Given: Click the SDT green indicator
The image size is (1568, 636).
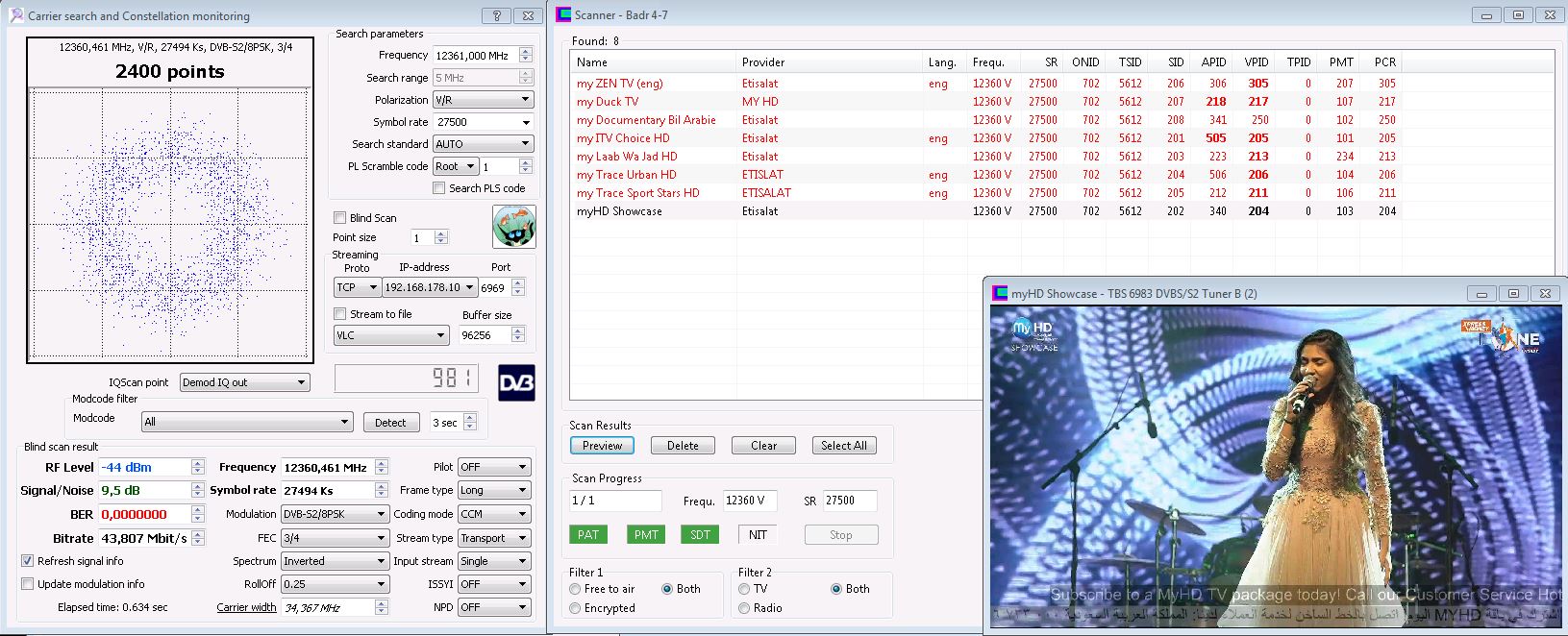Looking at the screenshot, I should click(x=700, y=535).
